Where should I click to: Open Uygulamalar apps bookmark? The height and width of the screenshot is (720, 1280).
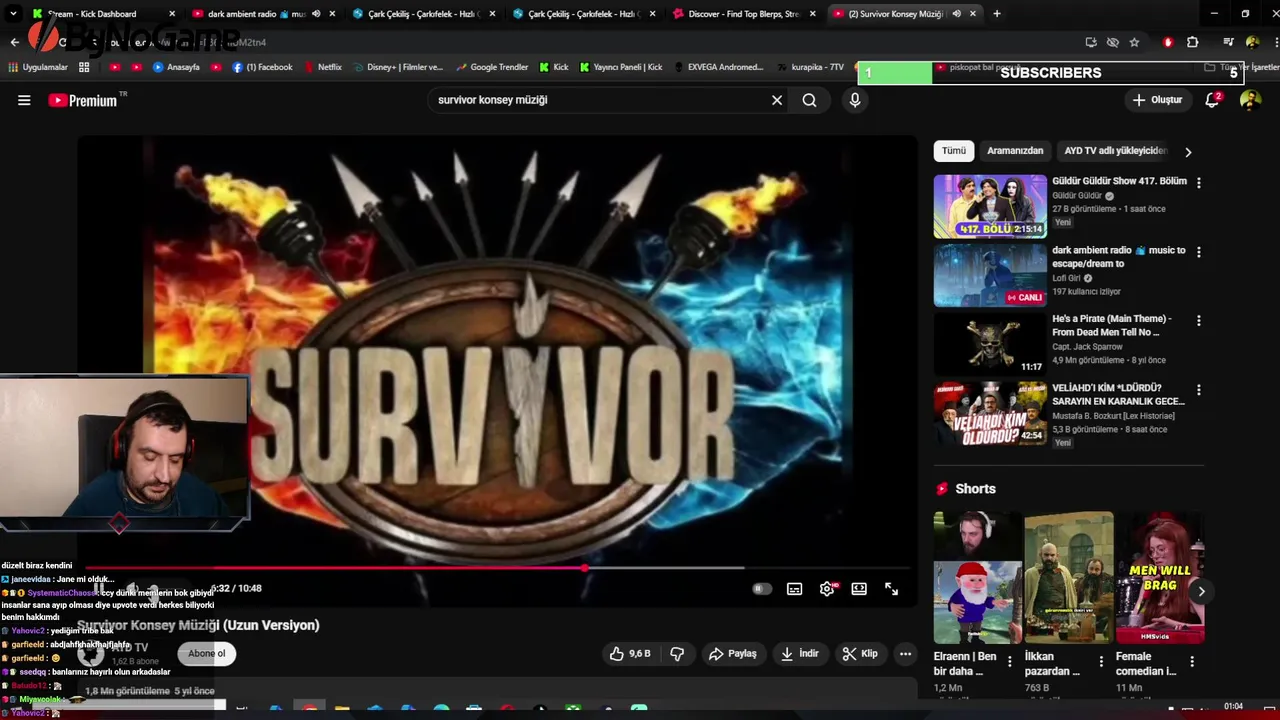(x=37, y=67)
